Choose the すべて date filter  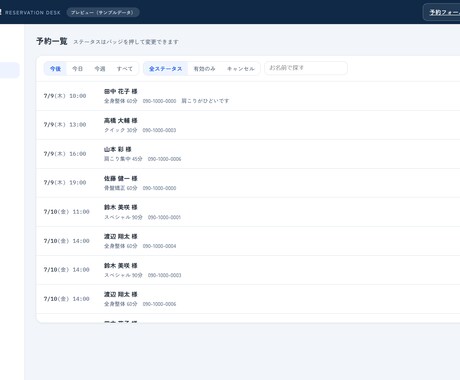point(125,69)
